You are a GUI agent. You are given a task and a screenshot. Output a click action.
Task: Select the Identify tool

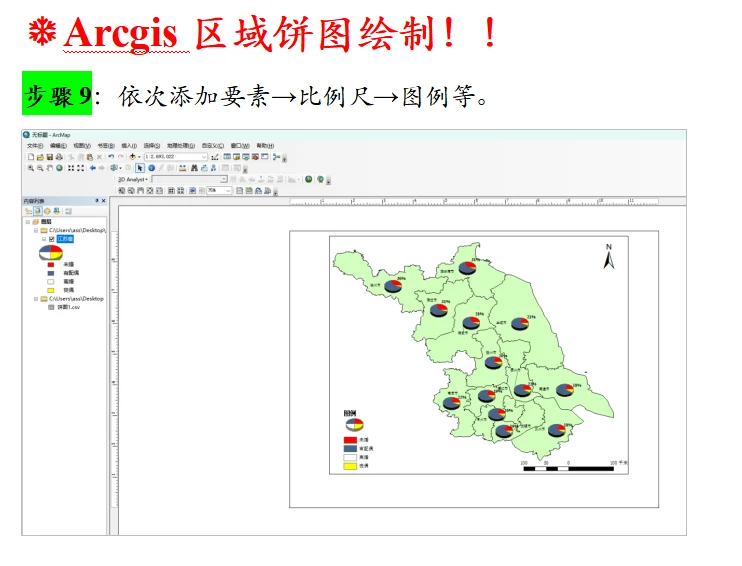(151, 168)
